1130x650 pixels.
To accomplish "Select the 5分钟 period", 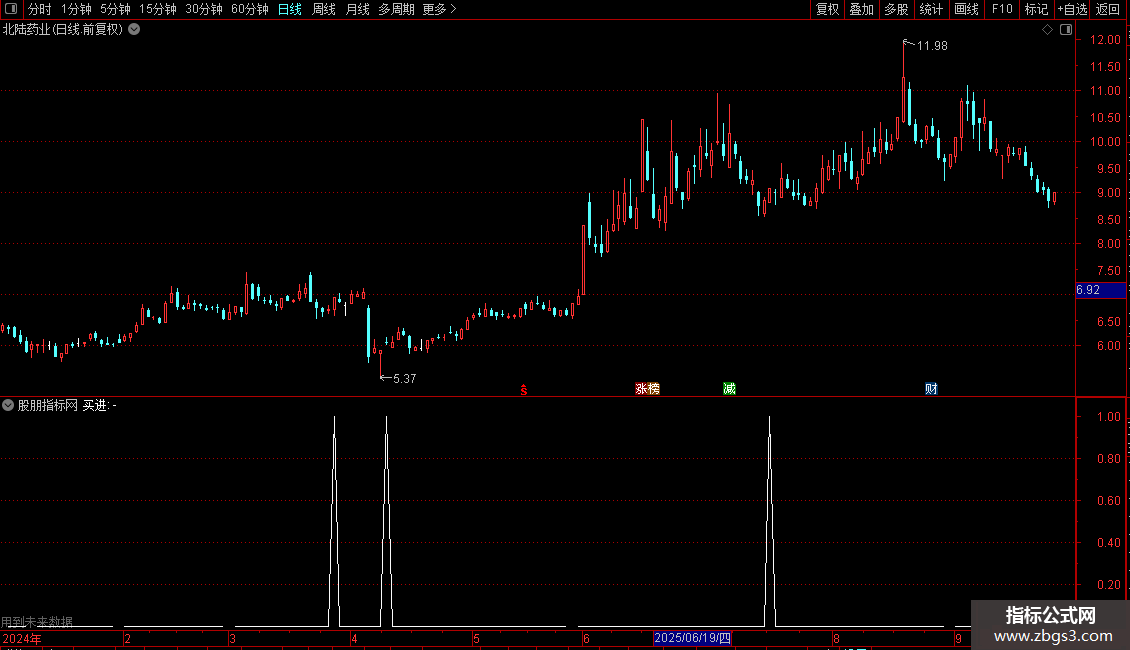I will click(115, 9).
